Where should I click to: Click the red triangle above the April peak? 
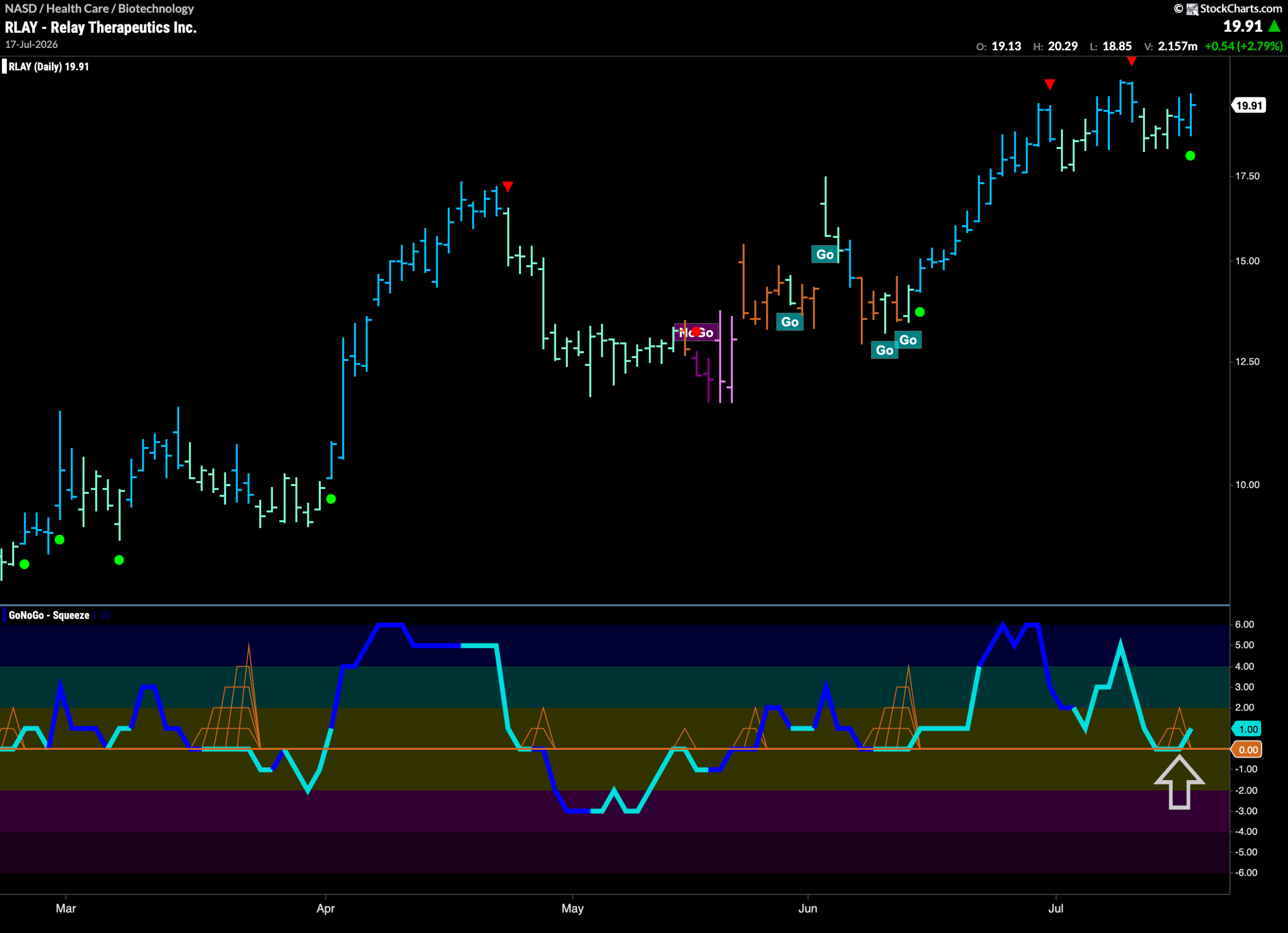508,186
